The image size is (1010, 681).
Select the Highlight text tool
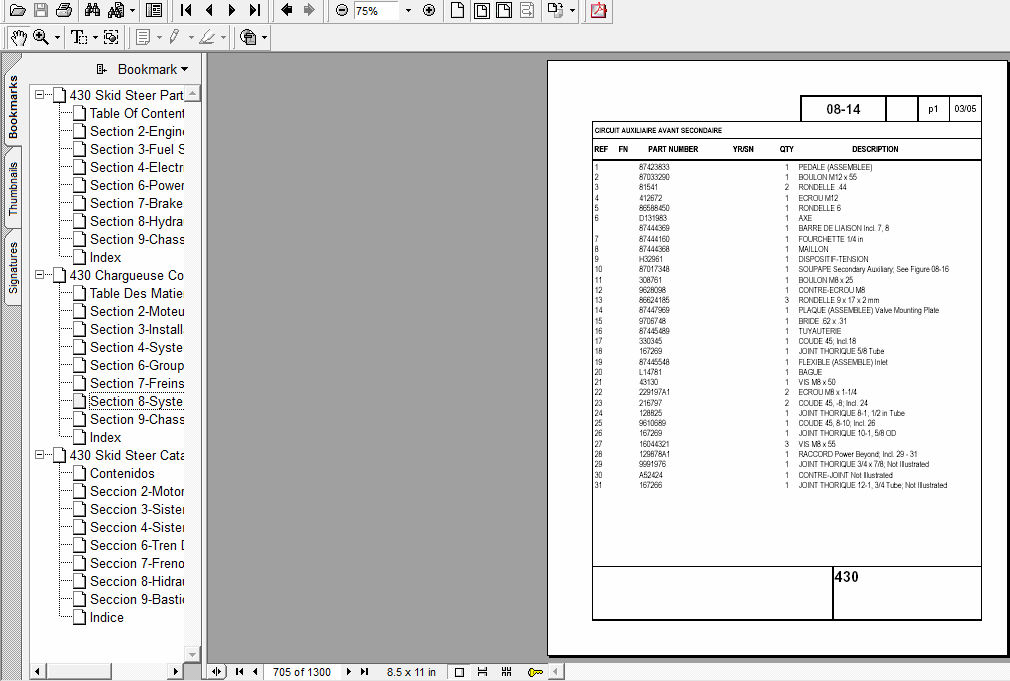tap(207, 37)
